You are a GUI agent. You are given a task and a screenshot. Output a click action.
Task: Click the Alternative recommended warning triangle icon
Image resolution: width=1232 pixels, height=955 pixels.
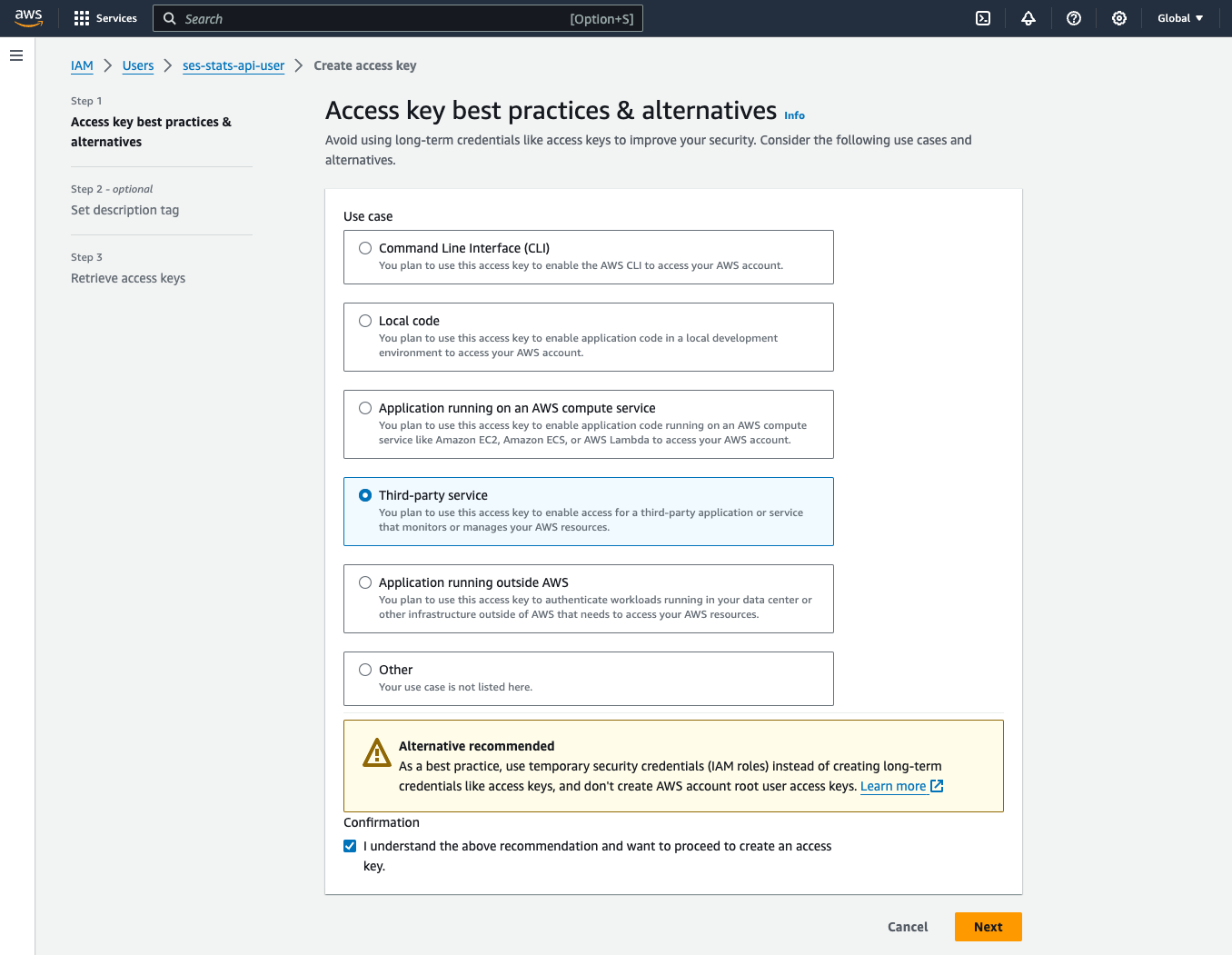click(377, 752)
